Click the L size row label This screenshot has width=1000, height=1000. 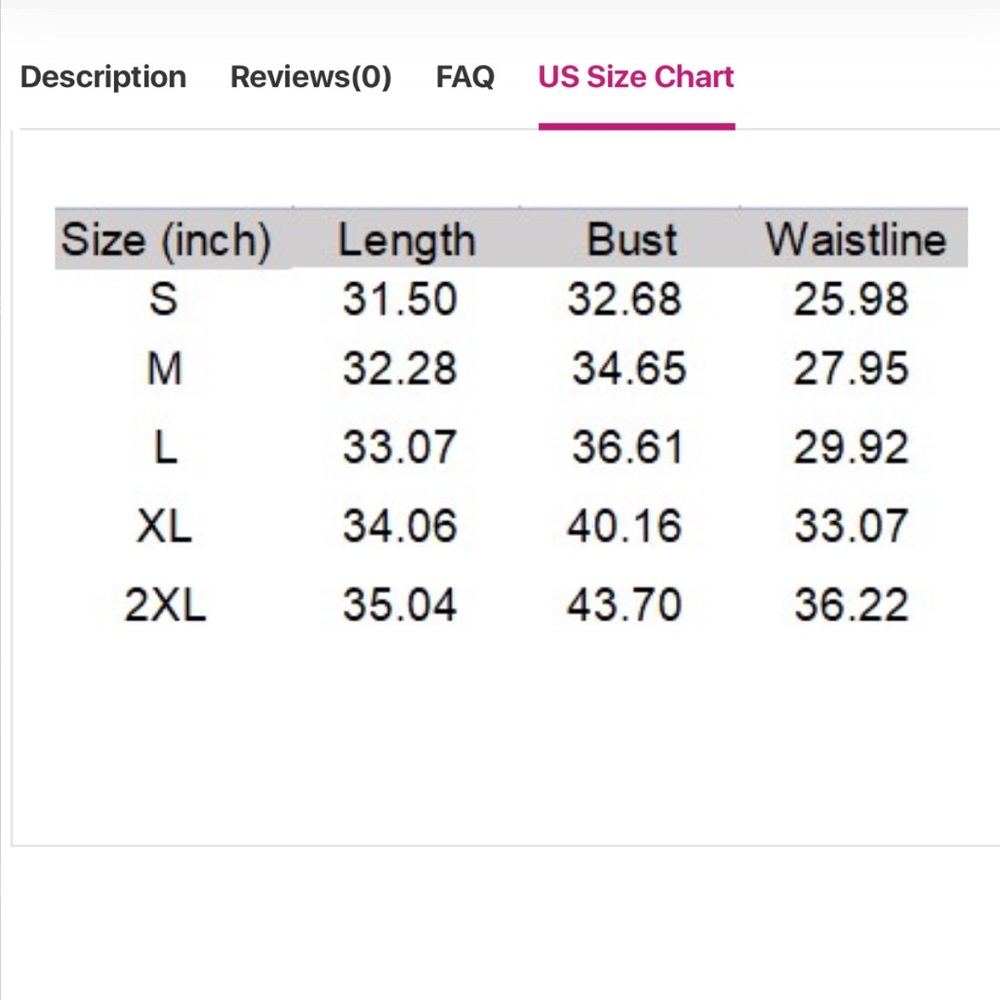tap(166, 447)
